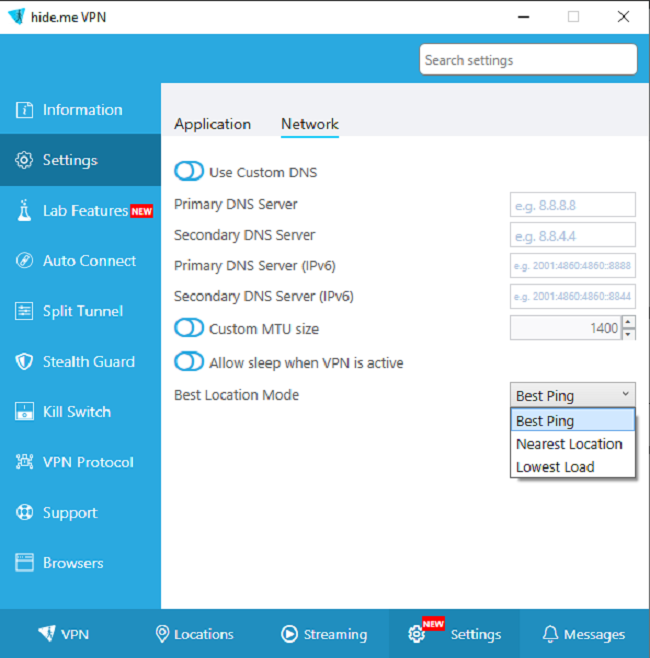Click the Secondary DNS Server input field
This screenshot has width=650, height=658.
[572, 235]
